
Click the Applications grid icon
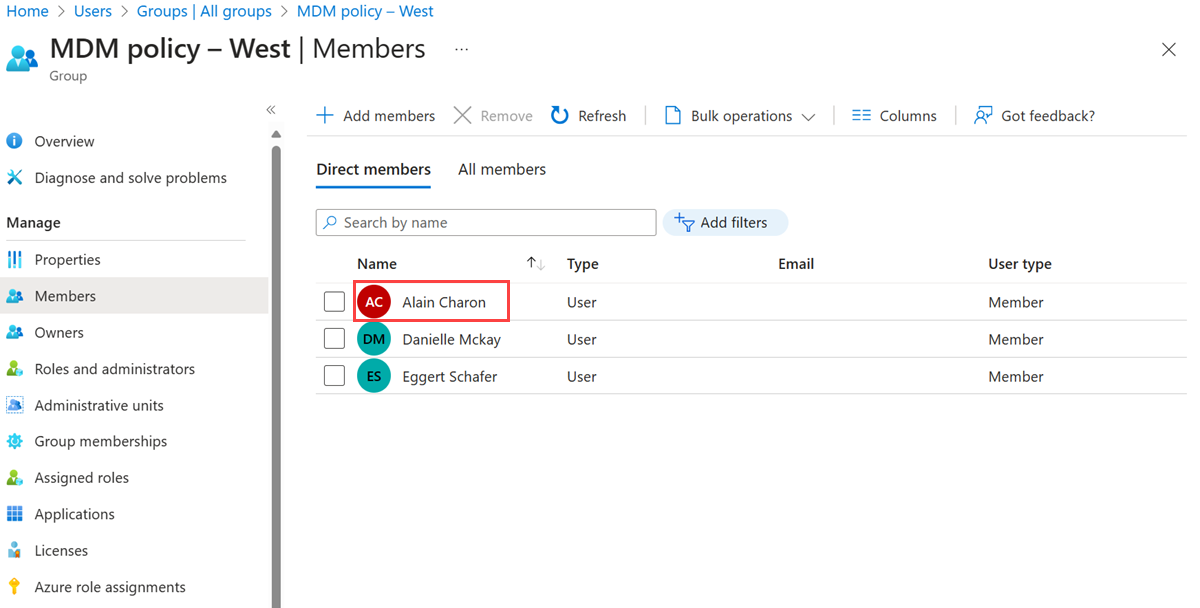pyautogui.click(x=15, y=514)
